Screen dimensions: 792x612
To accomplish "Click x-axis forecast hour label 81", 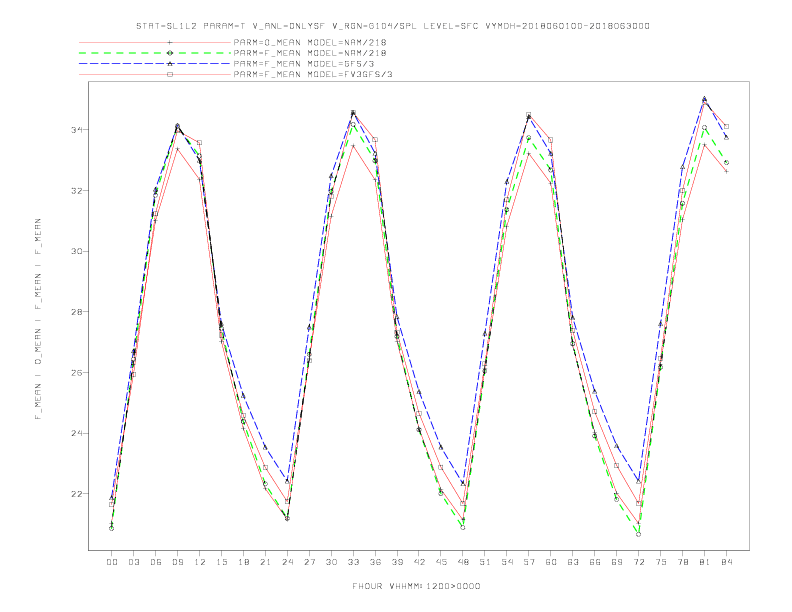I will pyautogui.click(x=705, y=562).
